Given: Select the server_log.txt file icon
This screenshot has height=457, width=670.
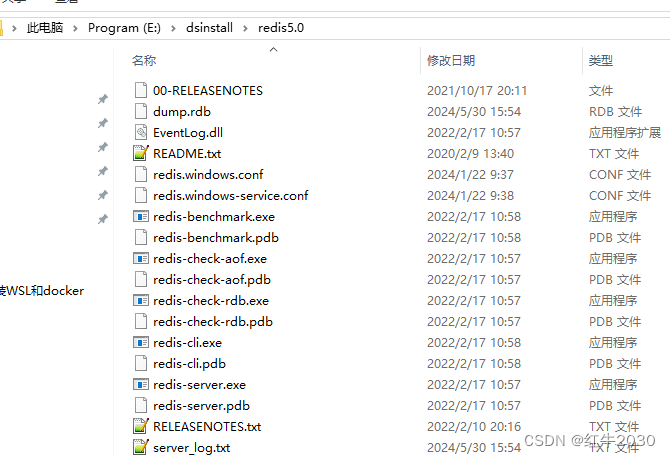Looking at the screenshot, I should [x=141, y=447].
